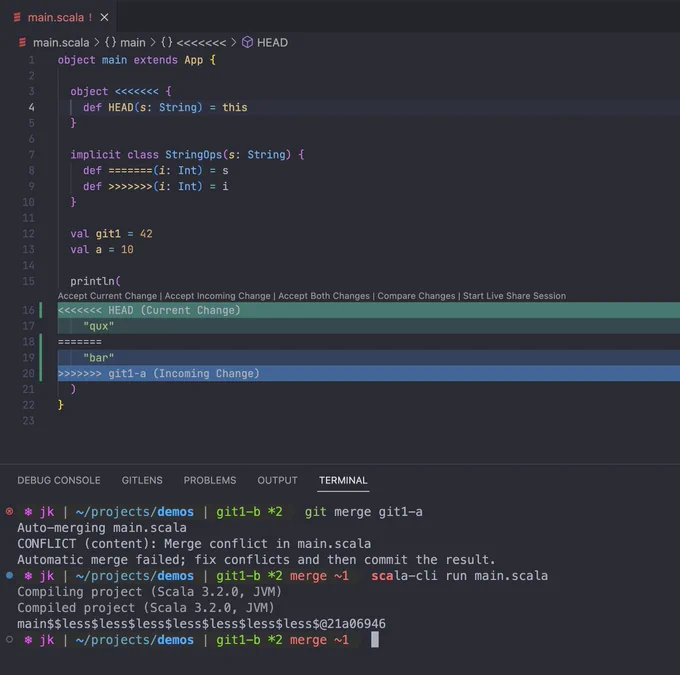Screen dimensions: 680x675
Task: Click the <<<<<<< HEAD (Current Change) line
Action: pos(369,310)
